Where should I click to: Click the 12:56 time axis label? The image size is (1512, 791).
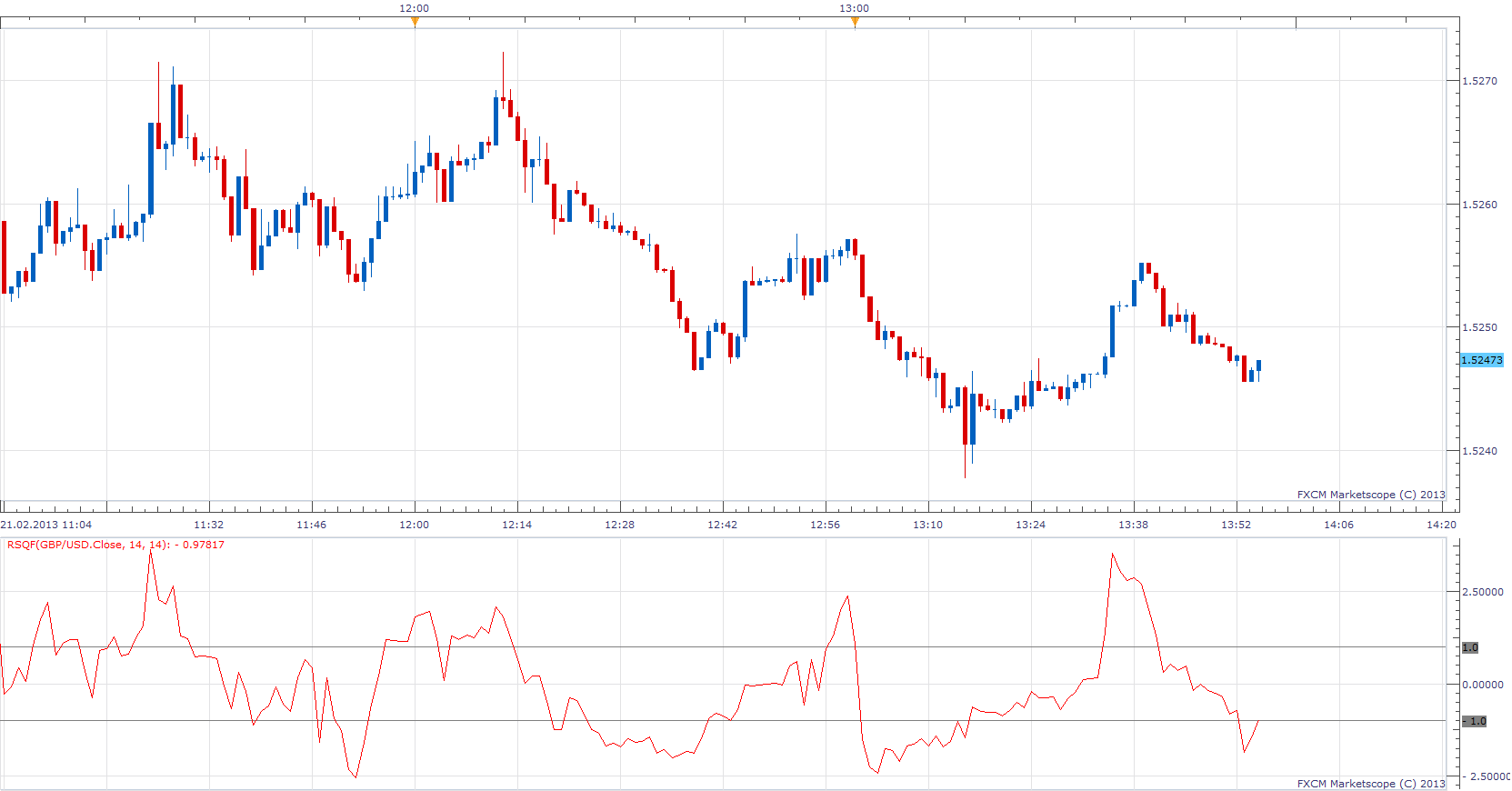tap(825, 525)
